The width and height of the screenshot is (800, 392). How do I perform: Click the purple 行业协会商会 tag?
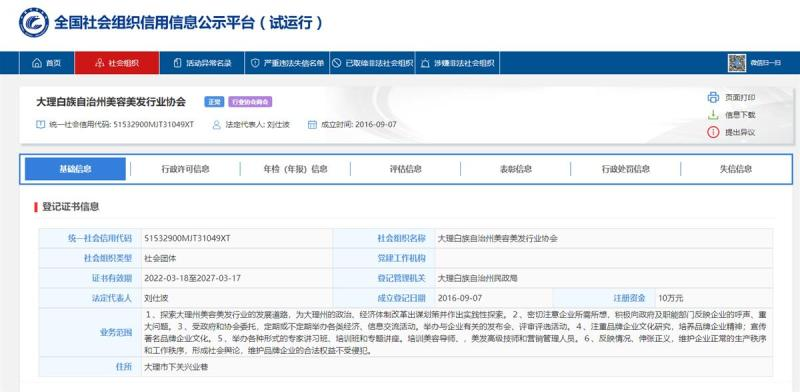[250, 102]
